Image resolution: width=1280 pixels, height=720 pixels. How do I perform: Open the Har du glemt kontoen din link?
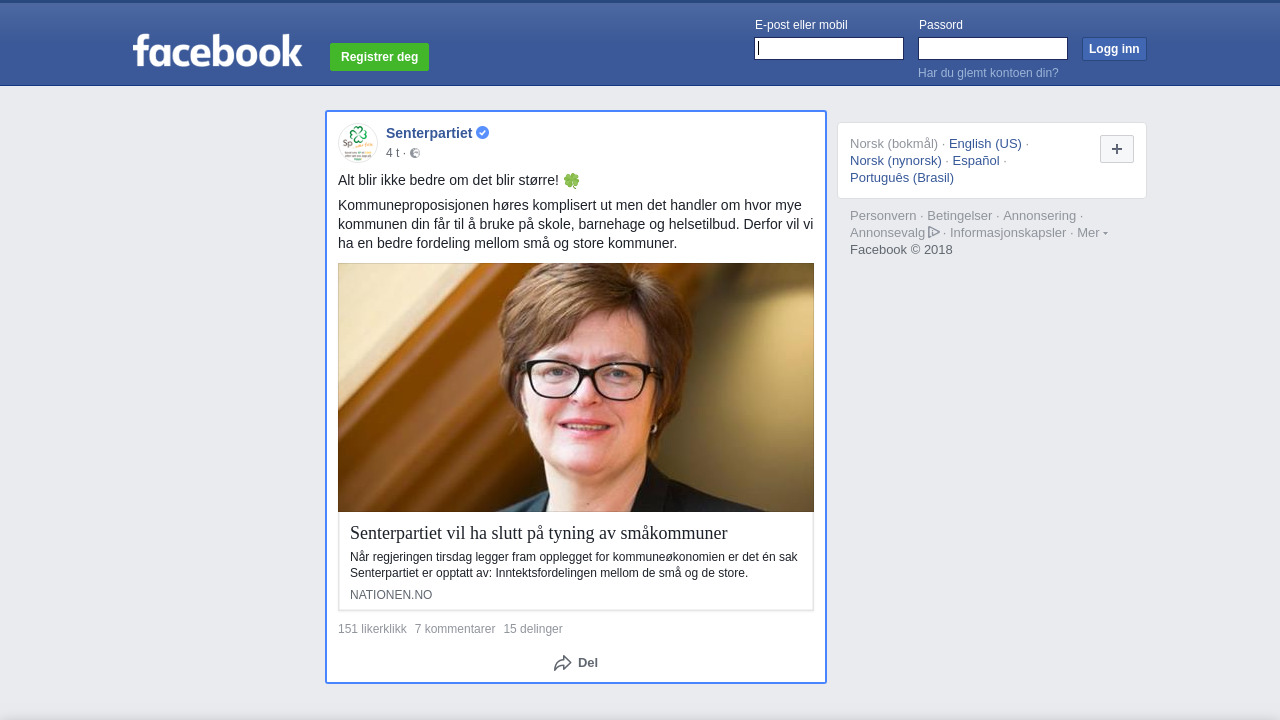[x=988, y=73]
